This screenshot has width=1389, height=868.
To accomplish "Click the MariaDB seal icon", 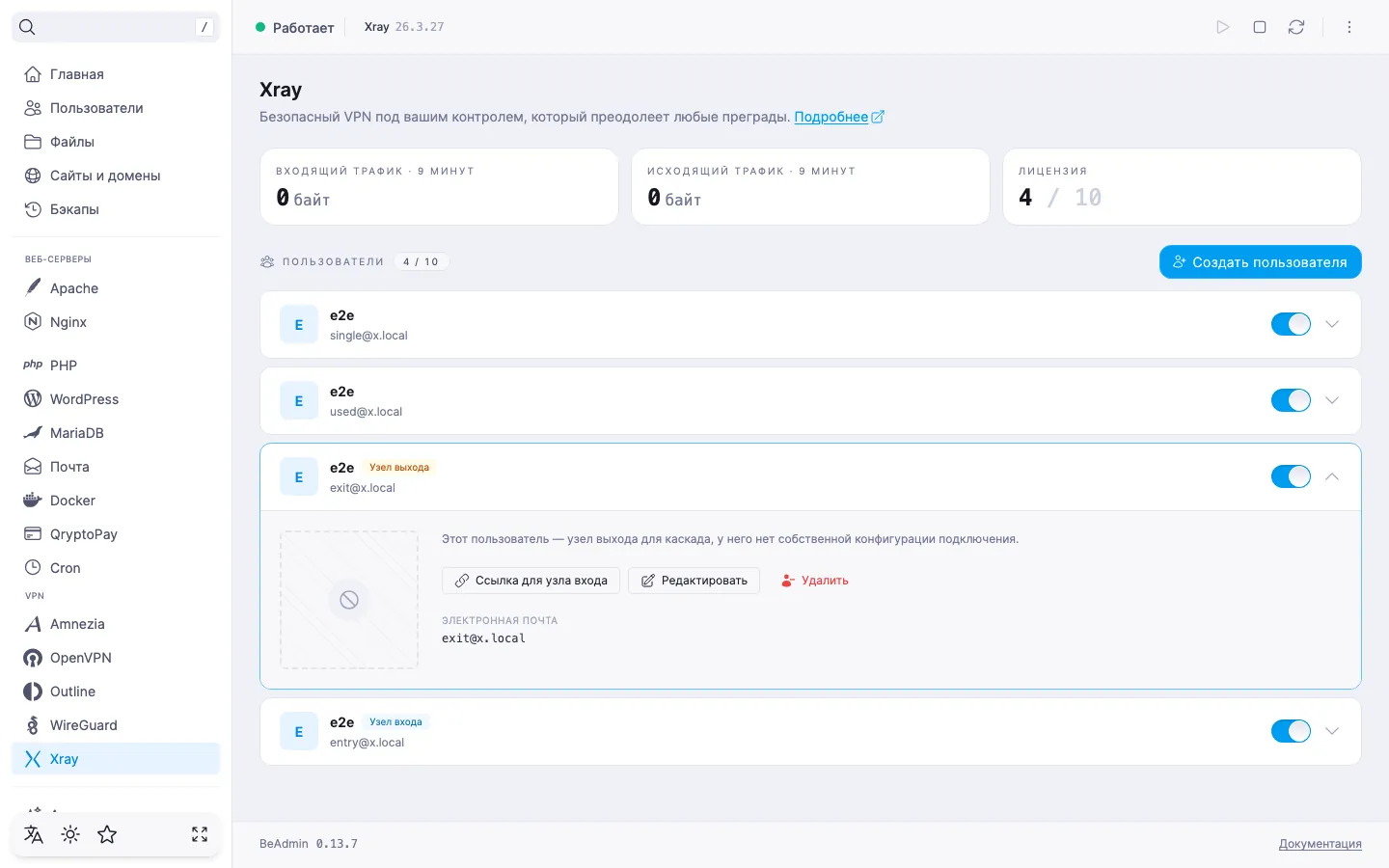I will [x=33, y=432].
